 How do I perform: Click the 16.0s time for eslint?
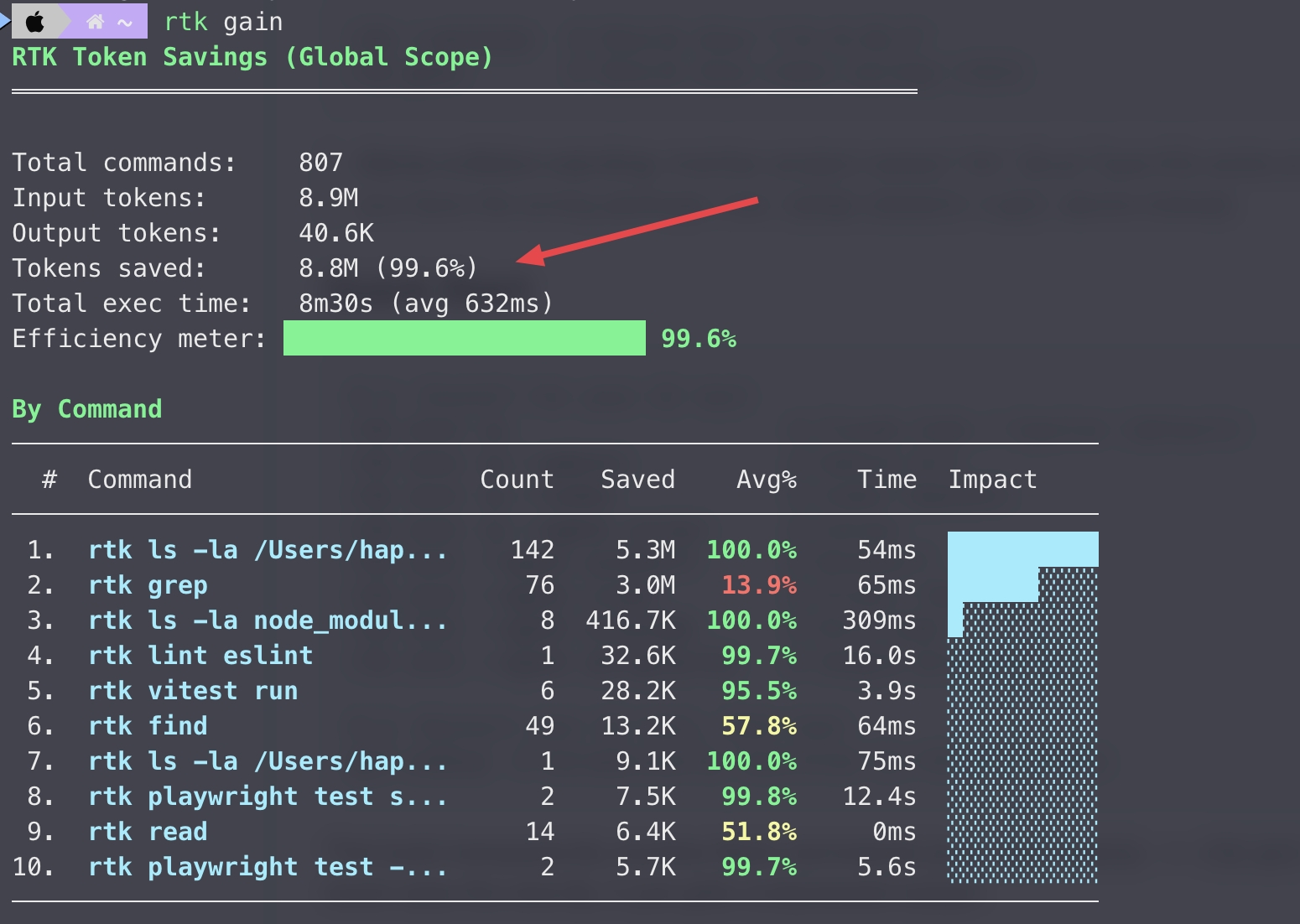tap(879, 655)
